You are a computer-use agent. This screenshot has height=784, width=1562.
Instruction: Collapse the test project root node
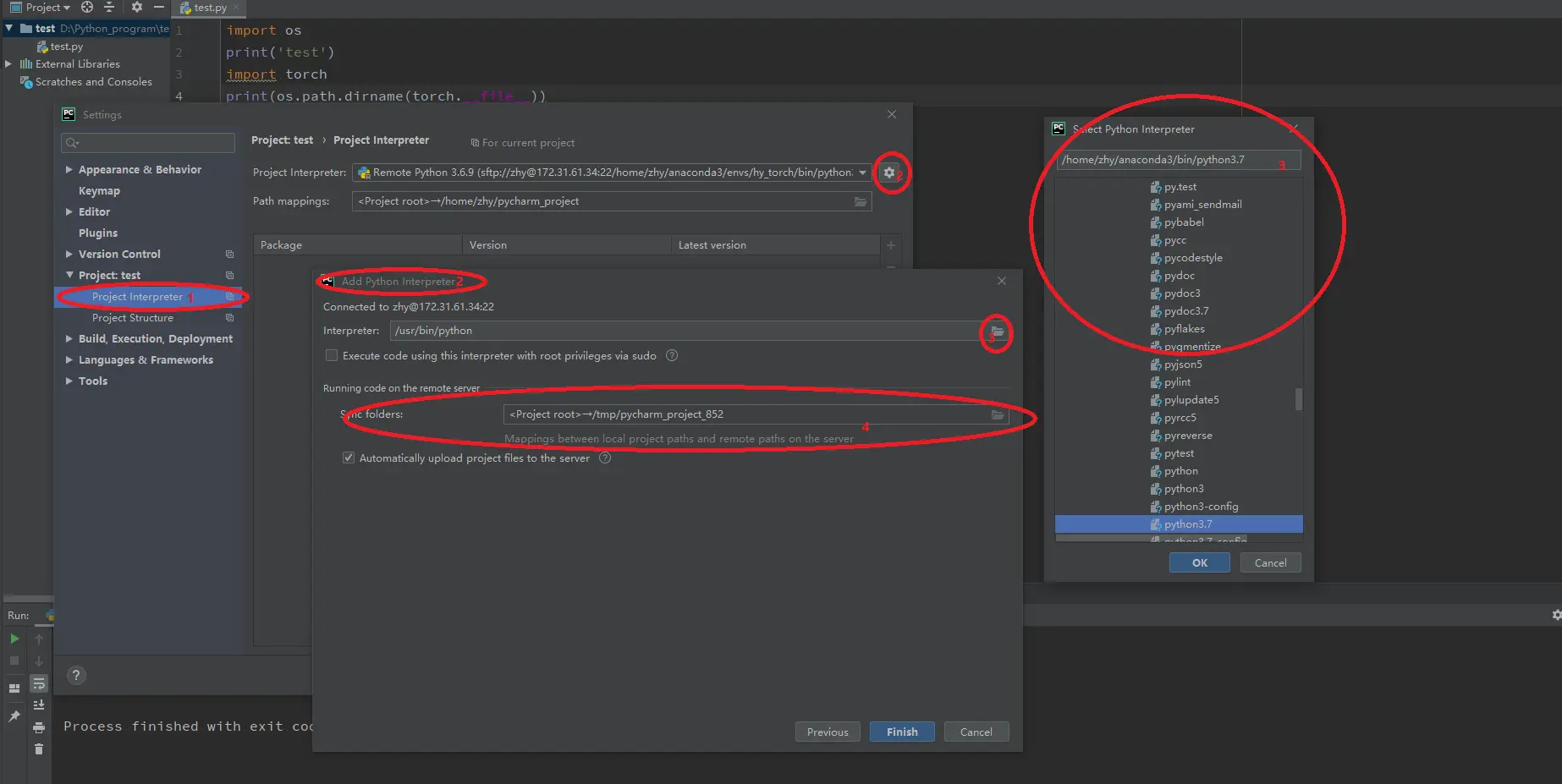[9, 29]
